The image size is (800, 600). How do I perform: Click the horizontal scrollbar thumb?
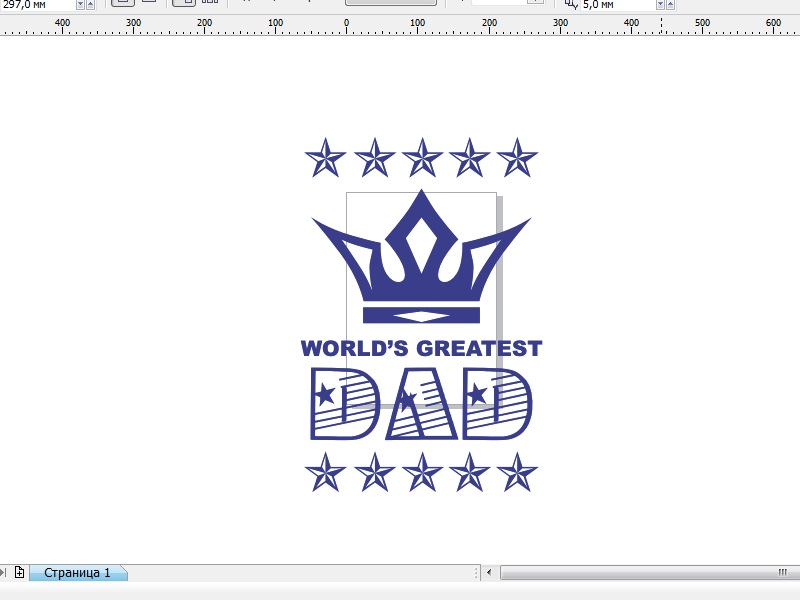[649, 572]
